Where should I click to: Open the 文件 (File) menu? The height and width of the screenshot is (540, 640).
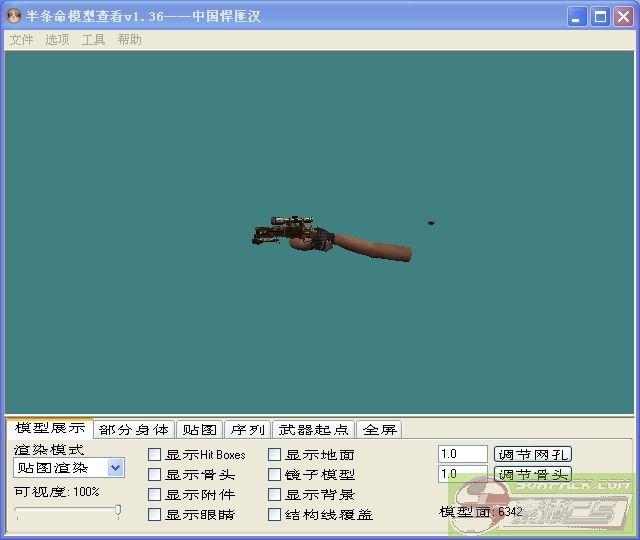(21, 40)
